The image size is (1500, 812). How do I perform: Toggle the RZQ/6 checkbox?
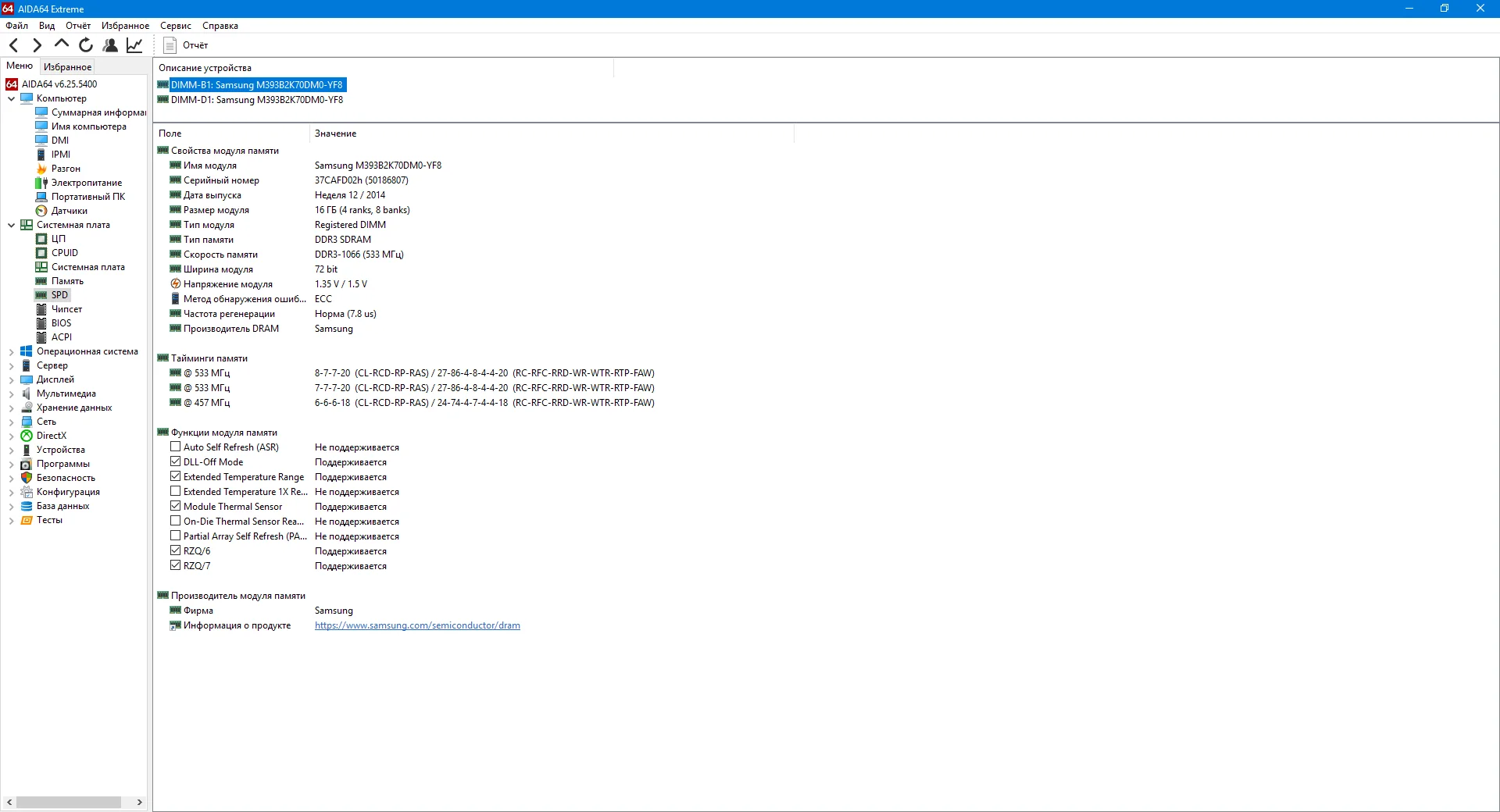[175, 551]
